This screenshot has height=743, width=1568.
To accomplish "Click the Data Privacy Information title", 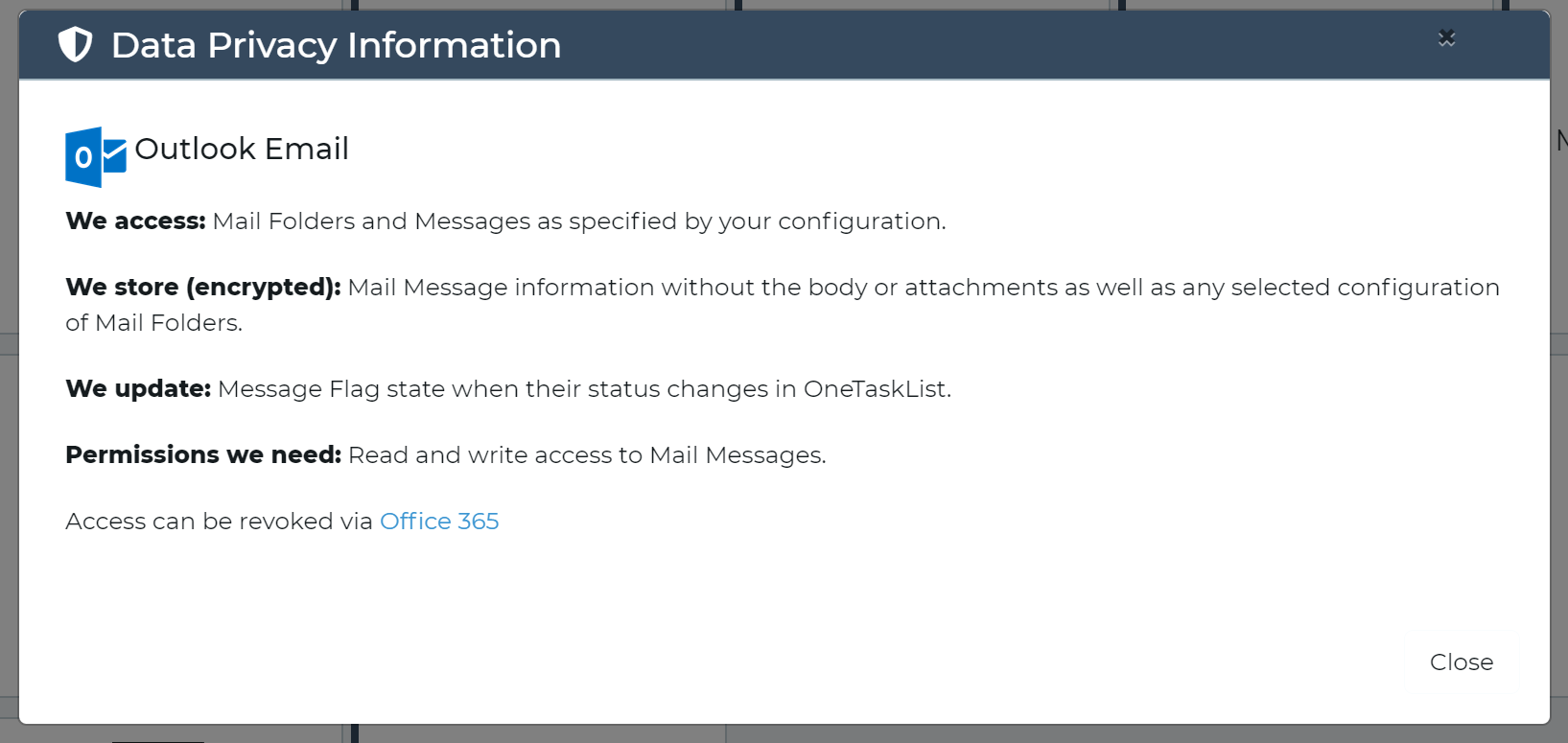I will pyautogui.click(x=336, y=45).
